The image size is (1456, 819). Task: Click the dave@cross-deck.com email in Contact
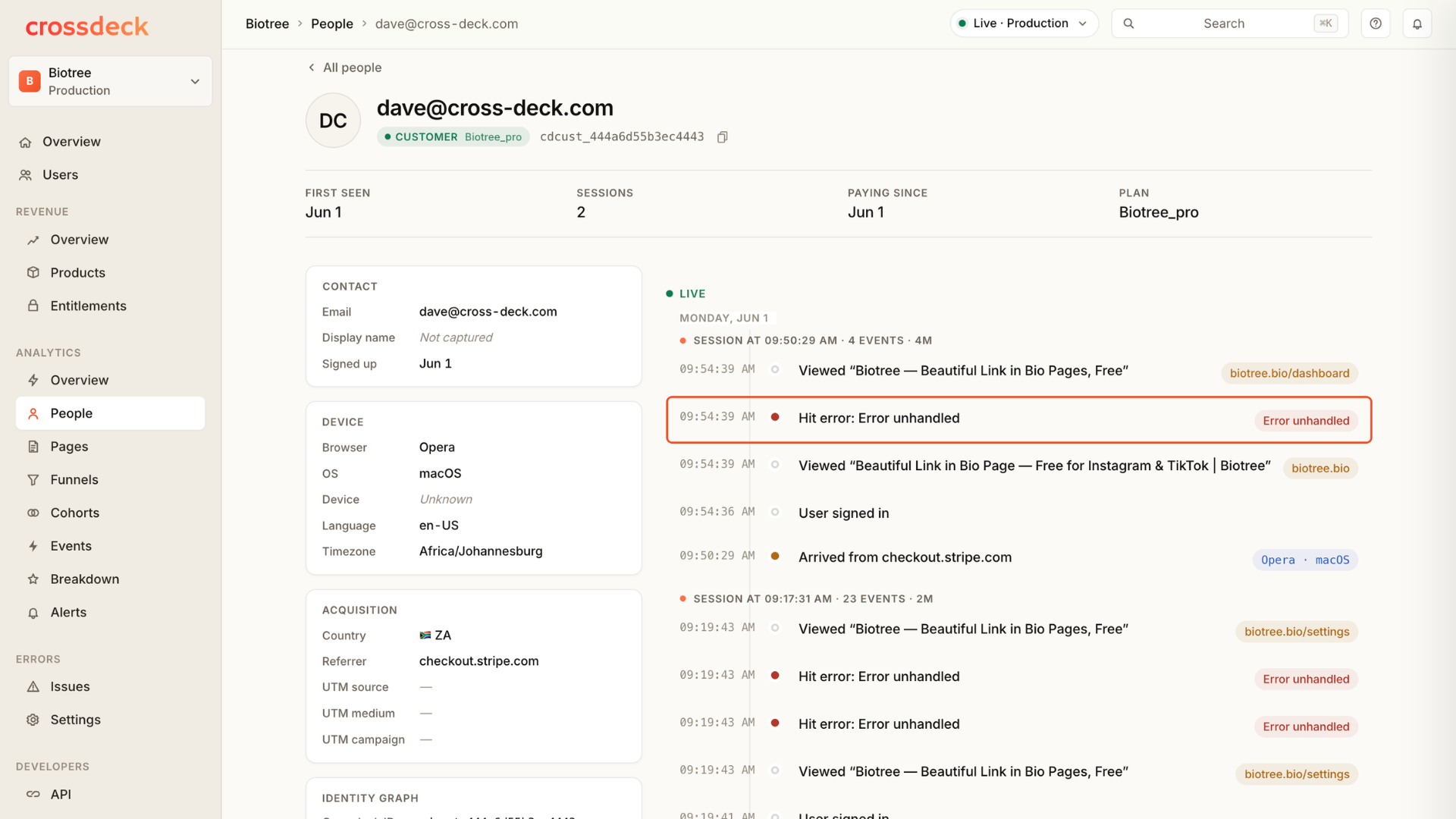pyautogui.click(x=488, y=312)
